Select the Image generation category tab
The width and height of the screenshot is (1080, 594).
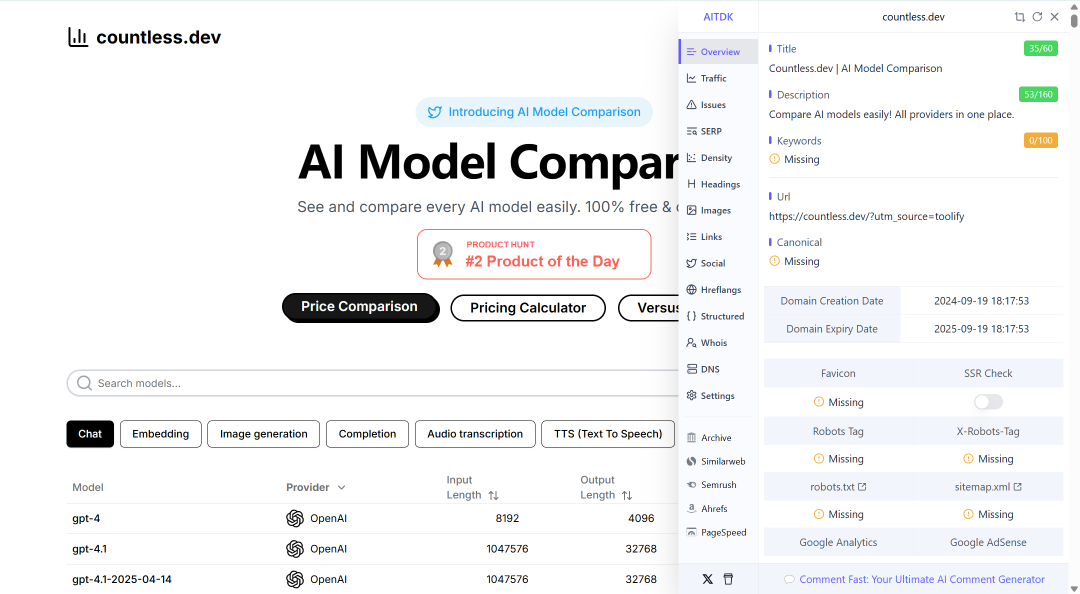point(264,434)
